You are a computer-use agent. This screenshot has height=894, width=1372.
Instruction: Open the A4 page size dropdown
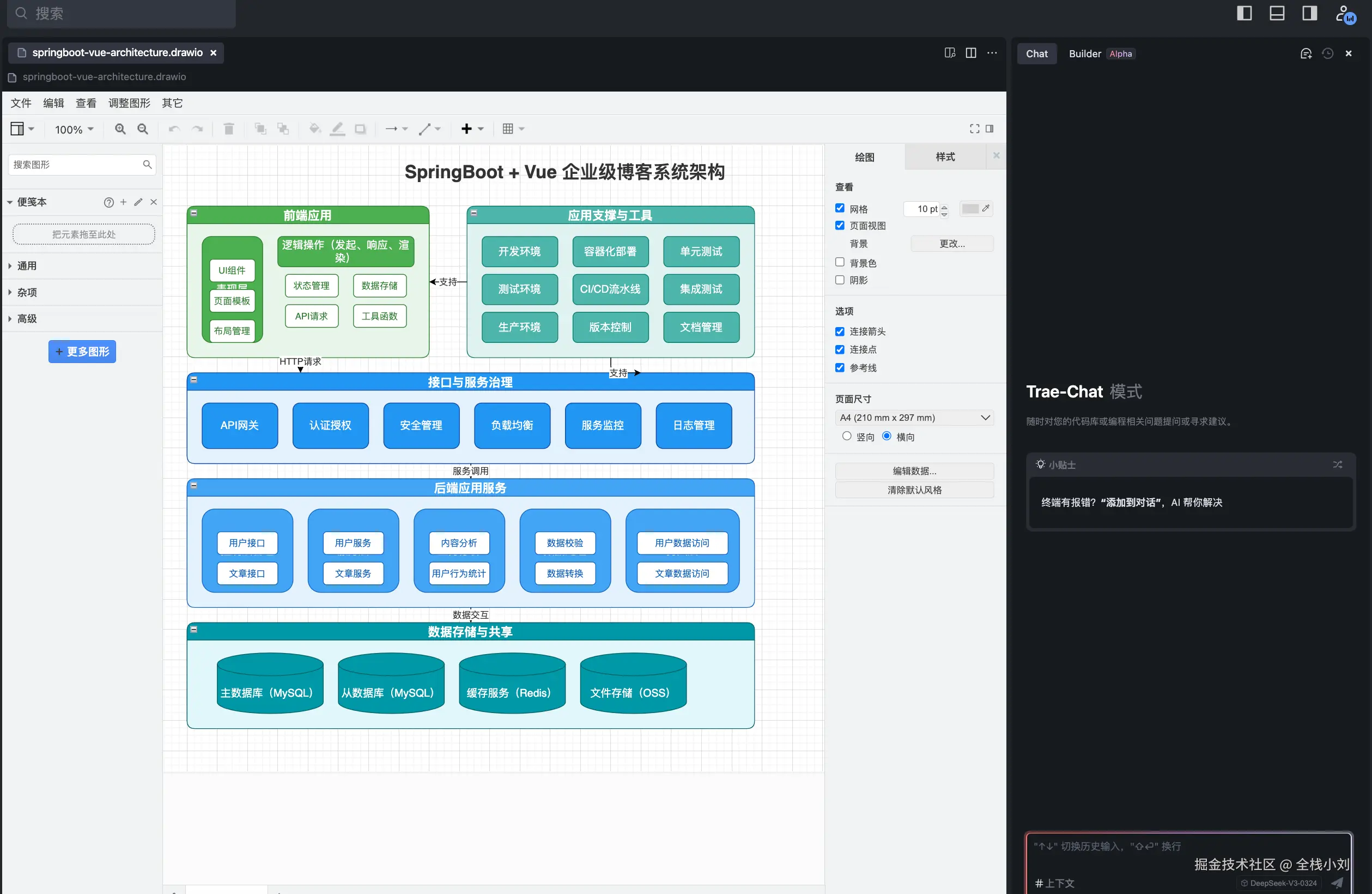(914, 418)
